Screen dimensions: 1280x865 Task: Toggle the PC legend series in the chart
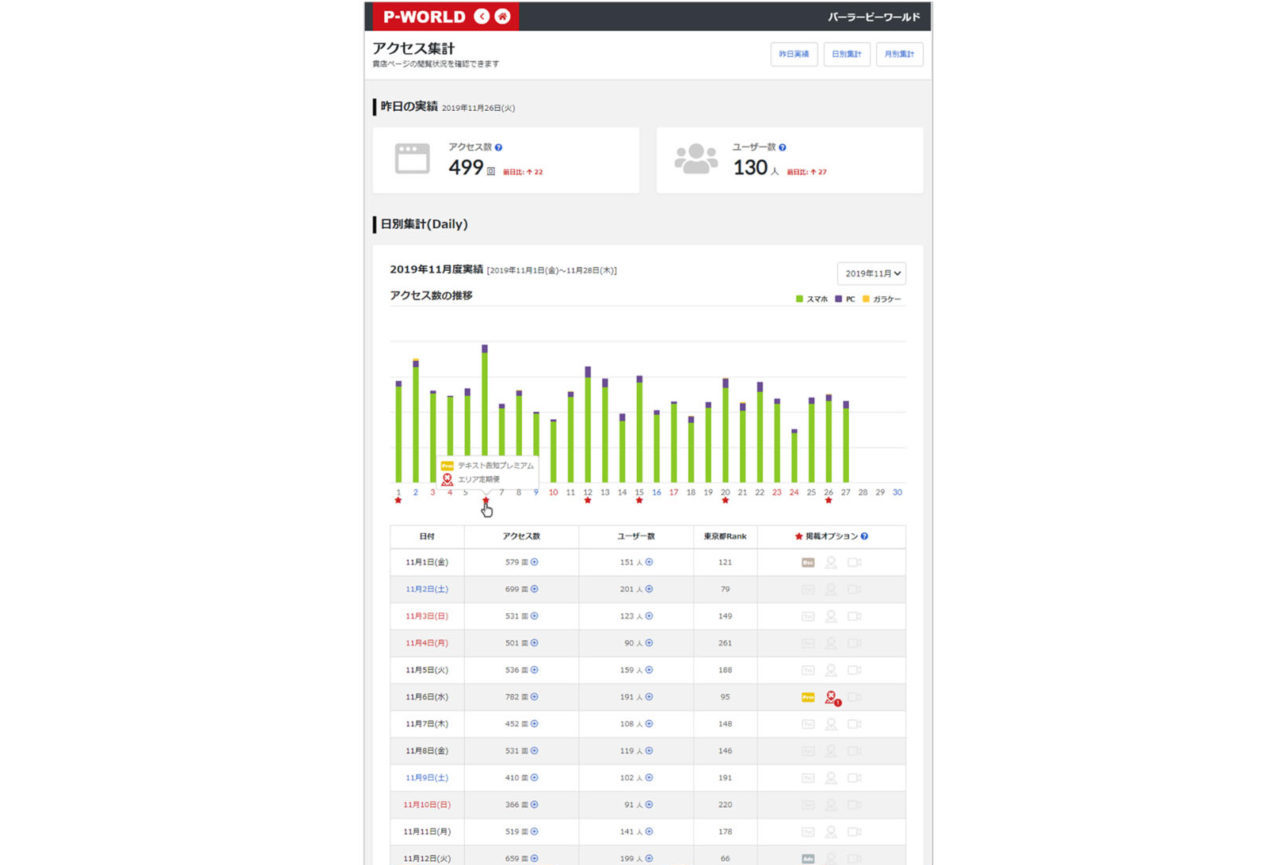tap(845, 300)
